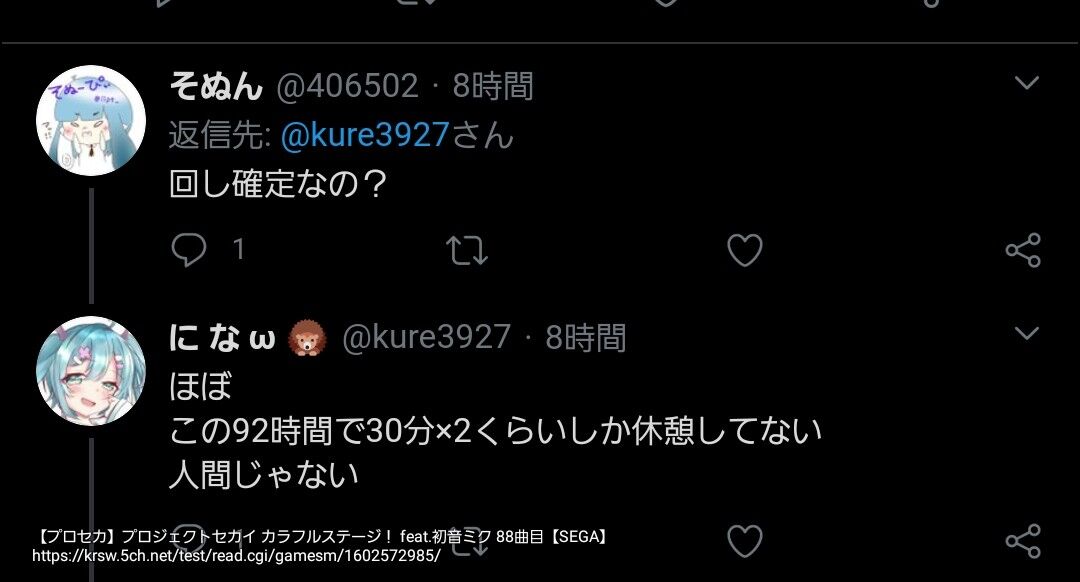This screenshot has height=582, width=1080.
Task: Open になω's profile avatar
Action: [x=90, y=371]
